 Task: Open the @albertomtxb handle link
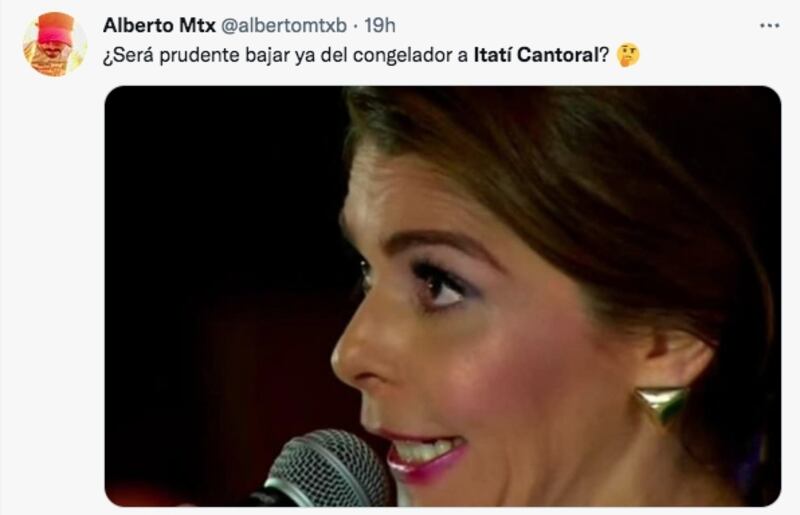284,26
